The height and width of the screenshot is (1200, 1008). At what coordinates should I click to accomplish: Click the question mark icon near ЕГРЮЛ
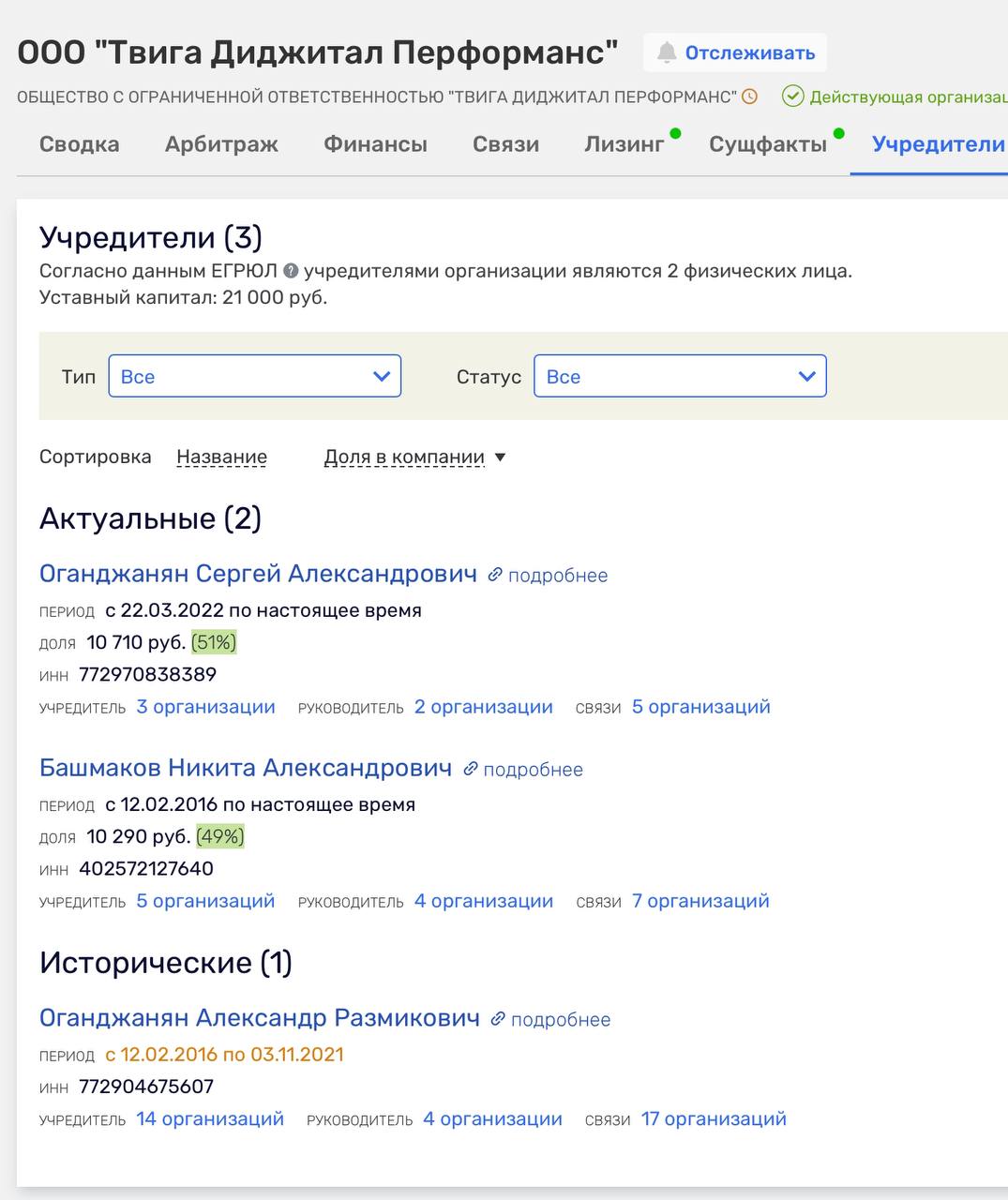pos(291,271)
